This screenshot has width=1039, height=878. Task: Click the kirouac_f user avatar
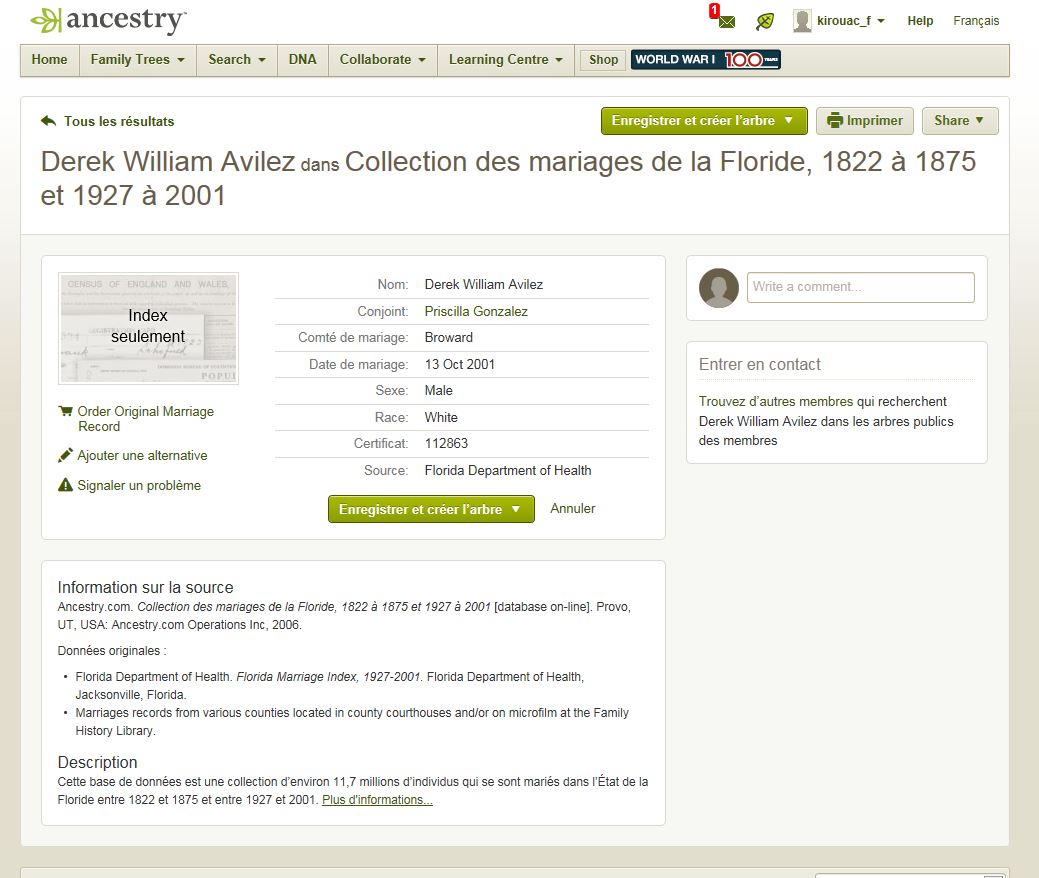coord(802,21)
